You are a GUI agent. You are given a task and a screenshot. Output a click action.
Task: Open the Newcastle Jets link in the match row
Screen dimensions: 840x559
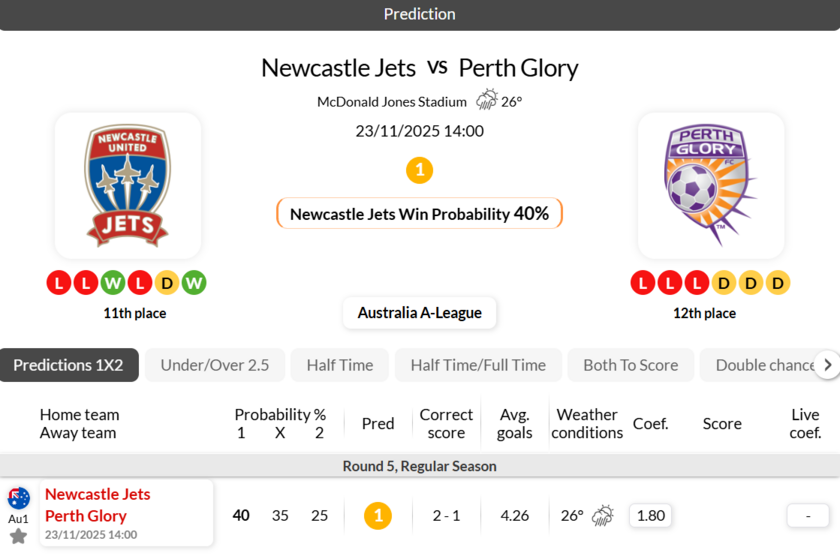pos(97,494)
